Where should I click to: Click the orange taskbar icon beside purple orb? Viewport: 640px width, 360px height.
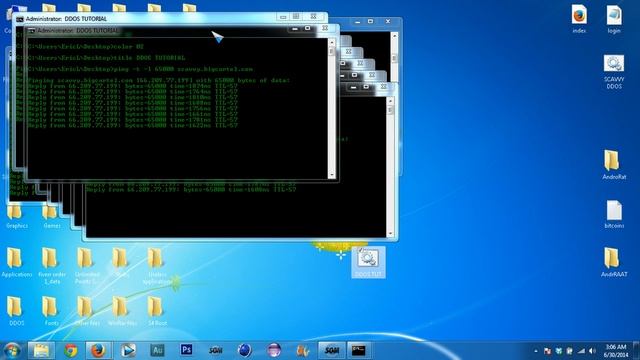302,350
